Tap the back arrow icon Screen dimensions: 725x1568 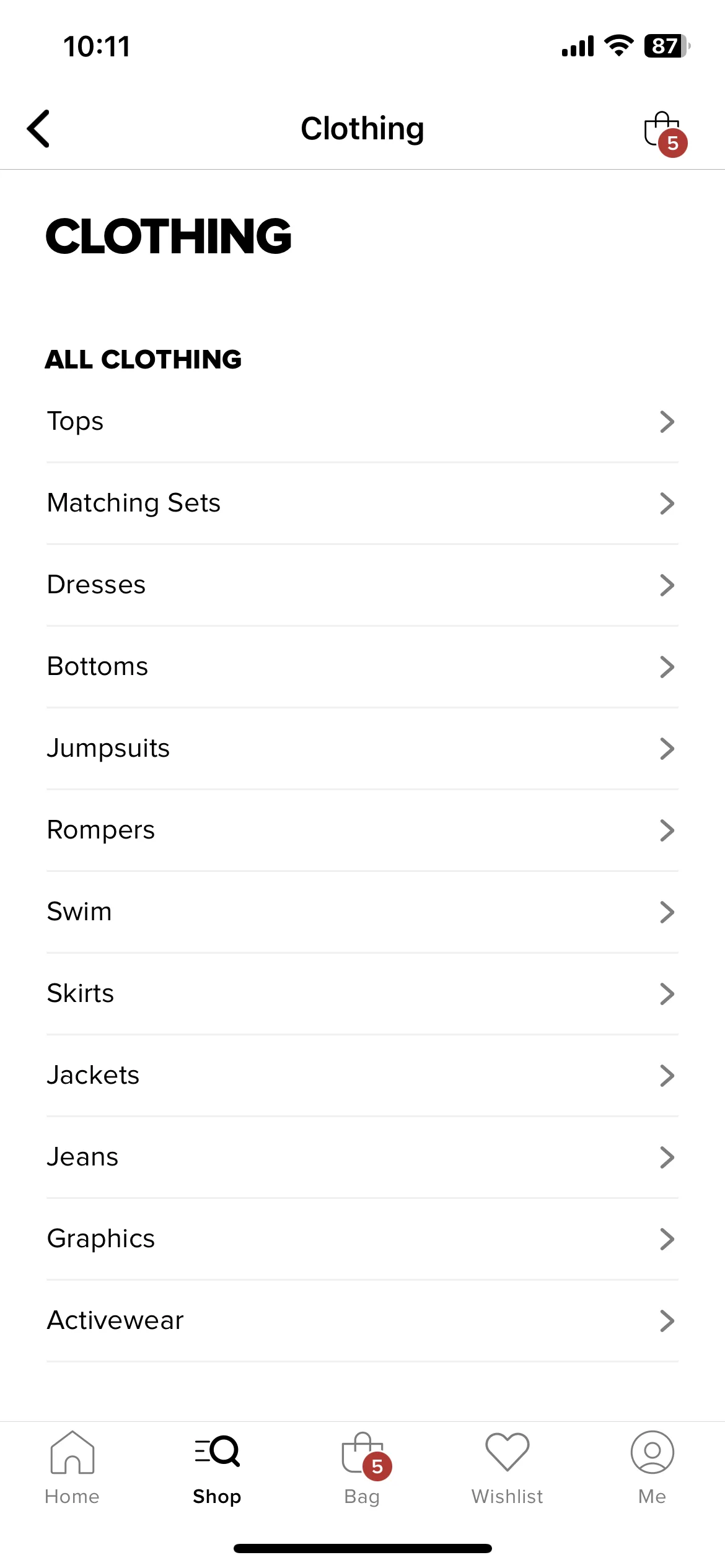38,129
